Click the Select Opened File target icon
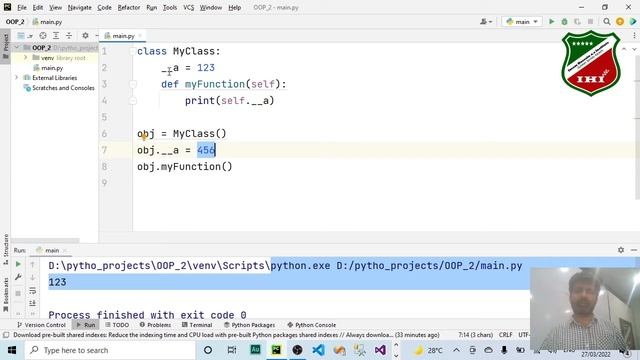 pos(43,36)
